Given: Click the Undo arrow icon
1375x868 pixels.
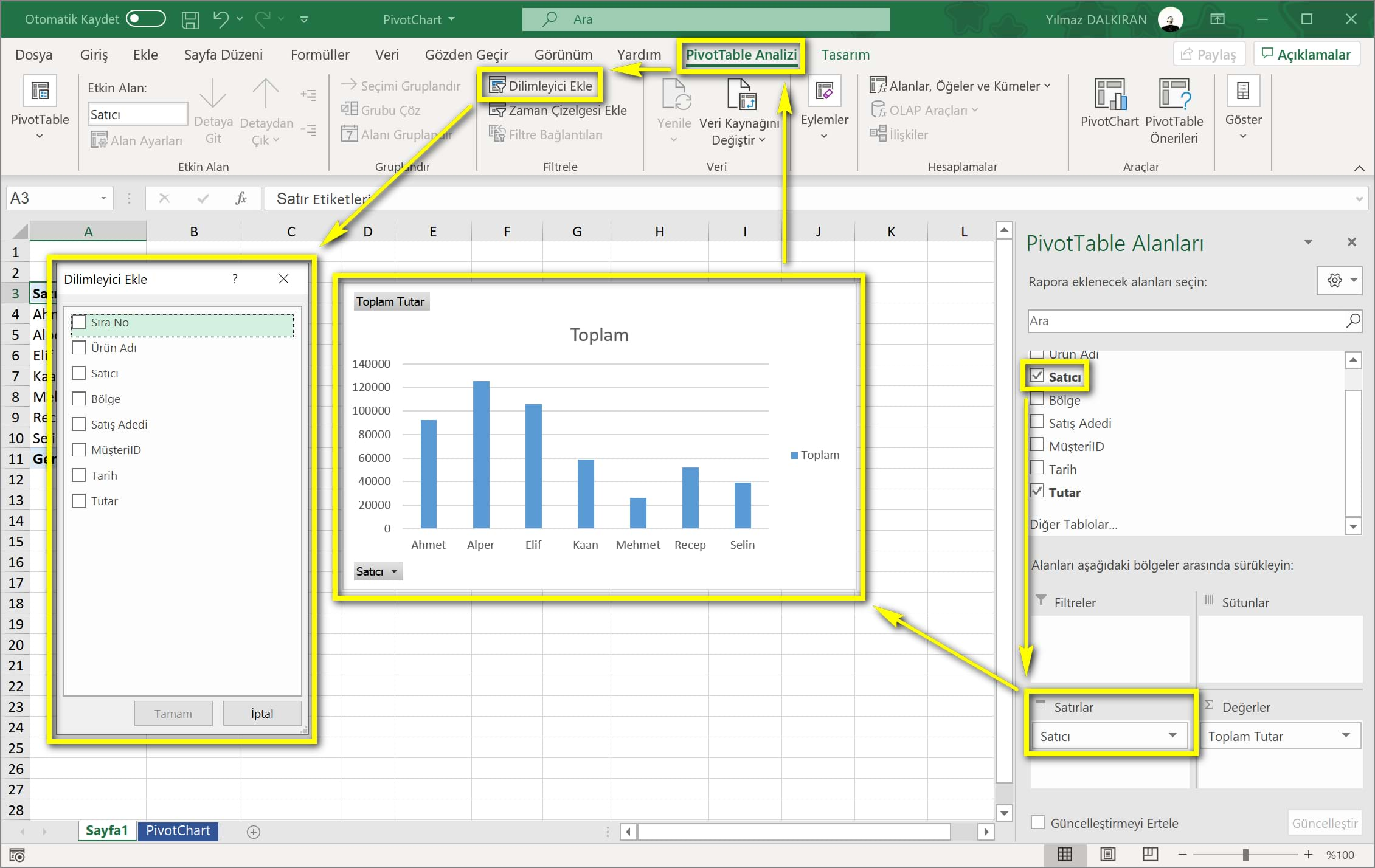Looking at the screenshot, I should coord(221,19).
